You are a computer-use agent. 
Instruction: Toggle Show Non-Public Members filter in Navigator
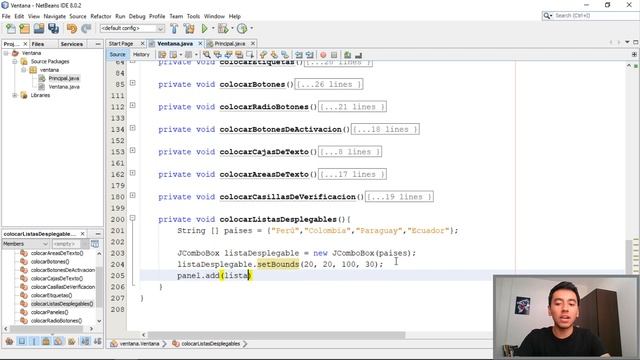pos(46,341)
